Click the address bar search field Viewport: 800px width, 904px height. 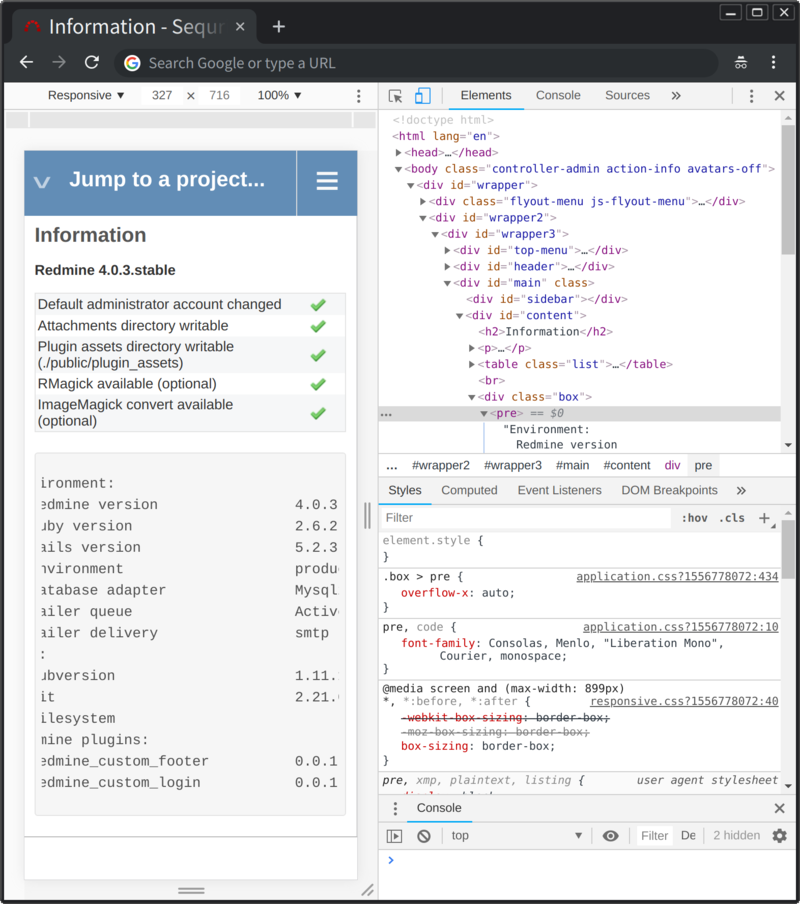(417, 63)
